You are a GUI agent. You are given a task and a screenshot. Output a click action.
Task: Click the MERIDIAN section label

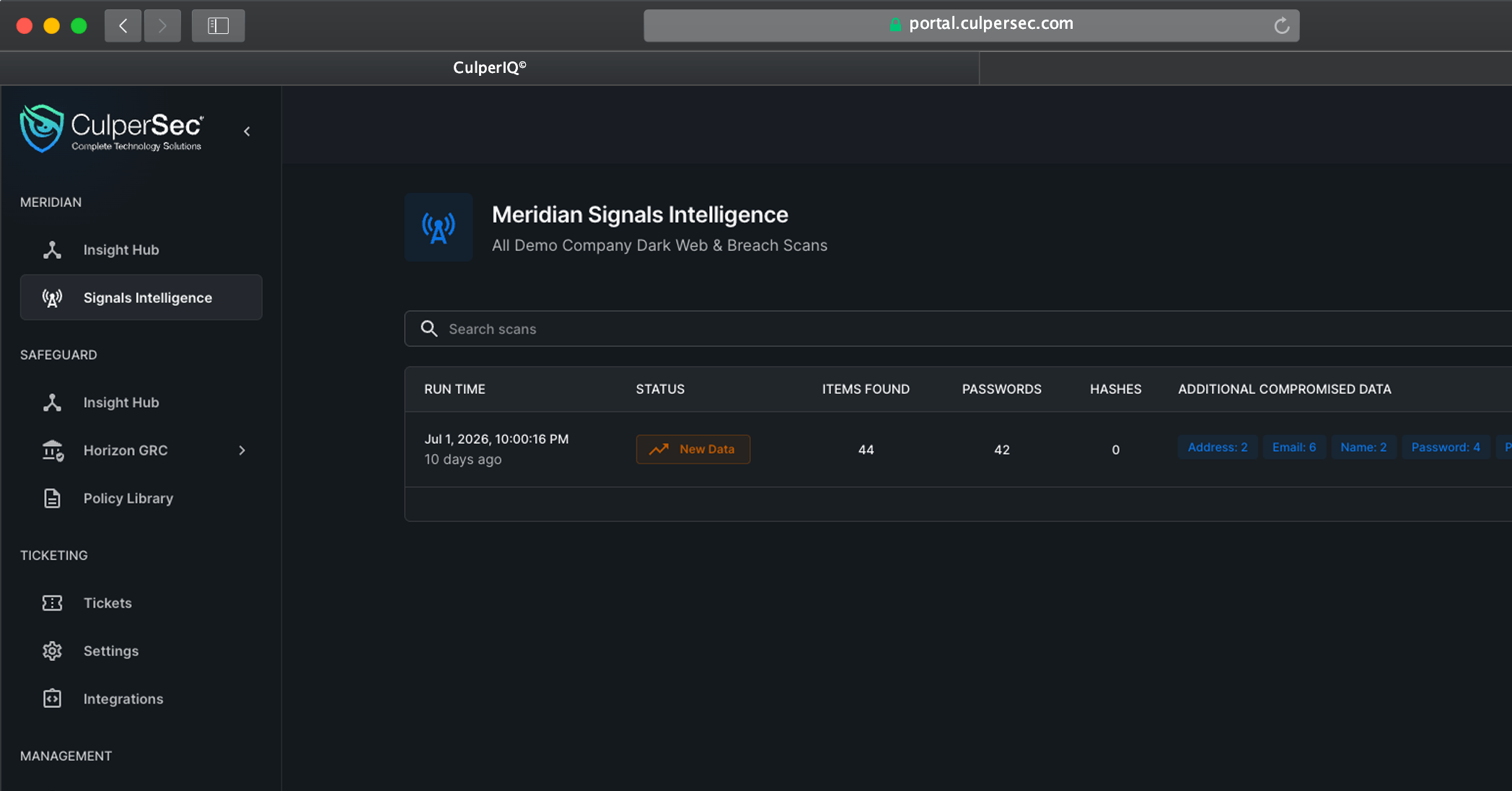coord(50,202)
